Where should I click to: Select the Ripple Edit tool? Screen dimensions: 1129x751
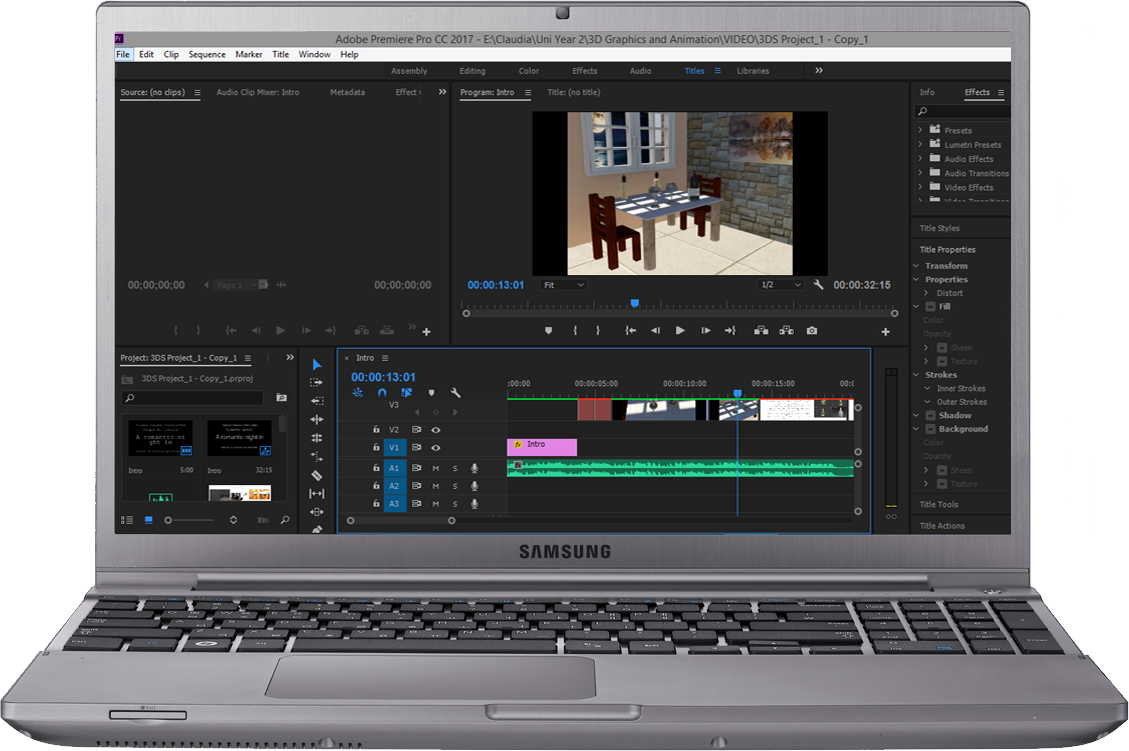pyautogui.click(x=317, y=420)
